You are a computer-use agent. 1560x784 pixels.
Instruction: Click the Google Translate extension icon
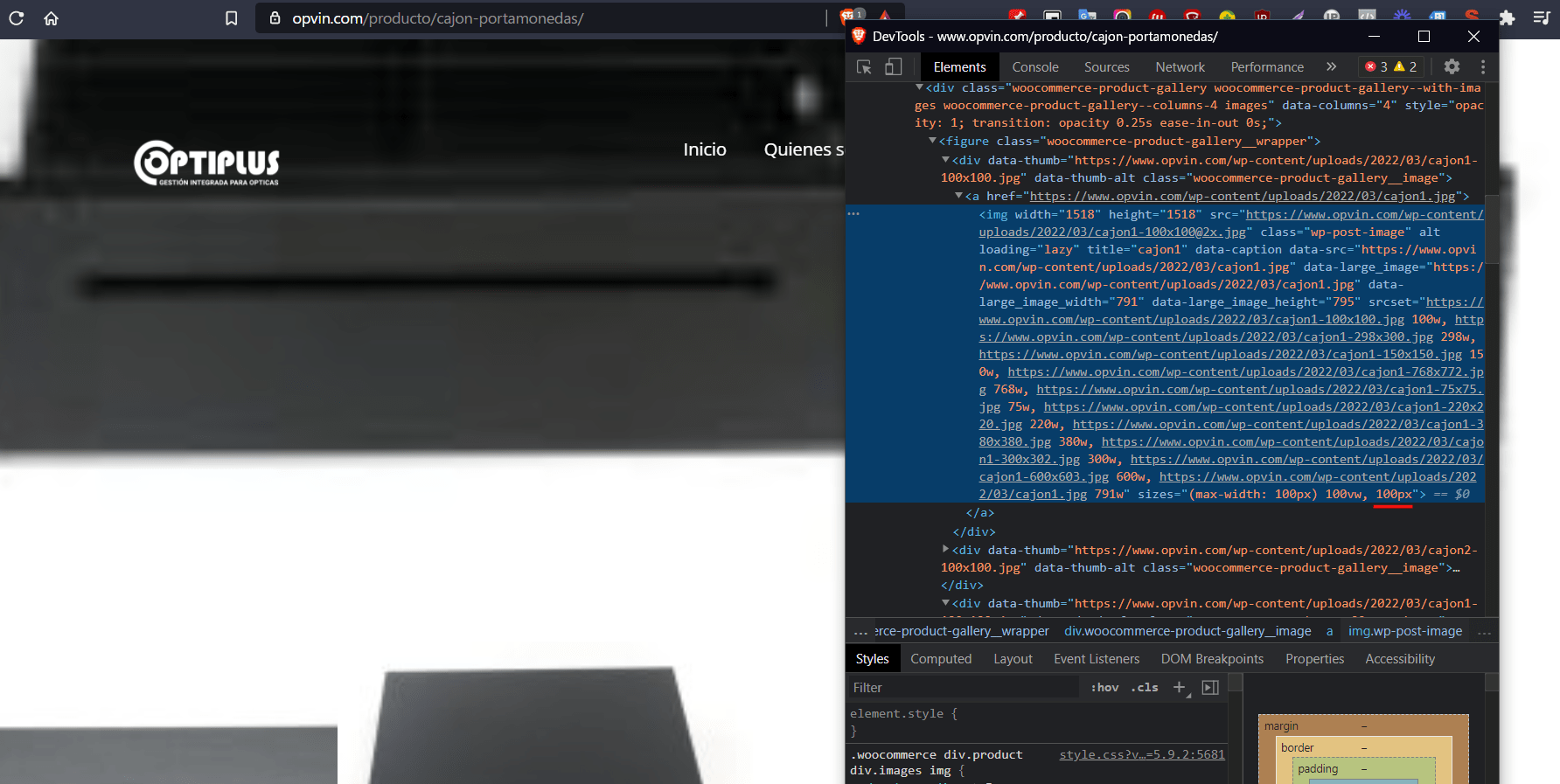pyautogui.click(x=1087, y=16)
